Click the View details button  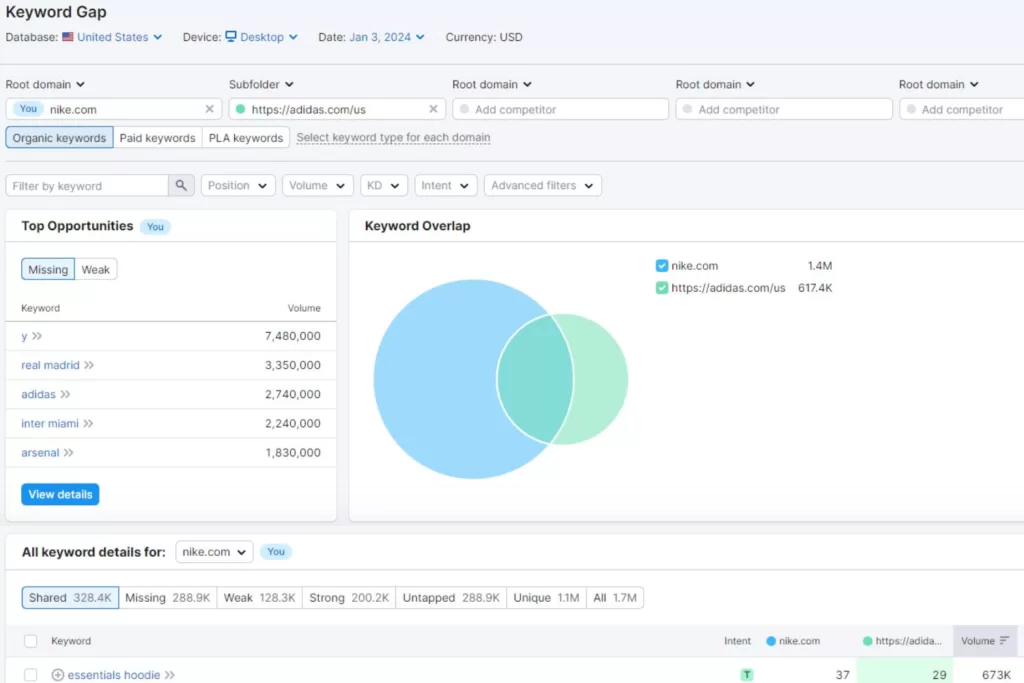pyautogui.click(x=59, y=493)
